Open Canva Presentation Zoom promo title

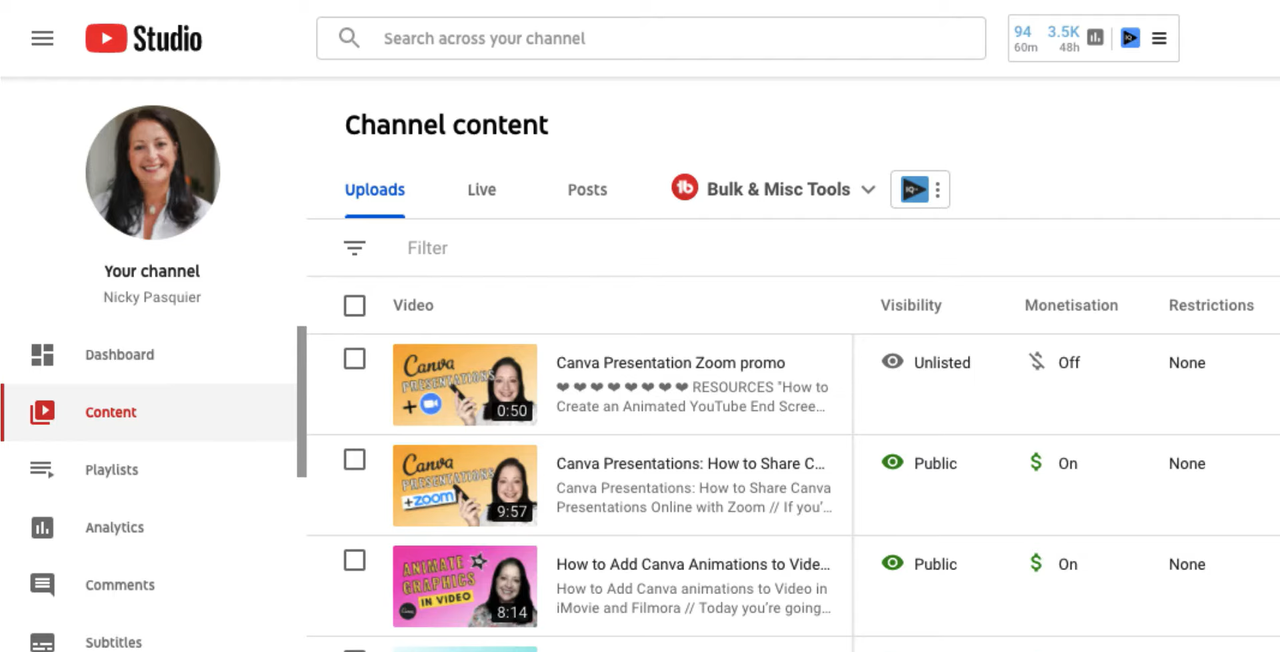[x=670, y=363]
